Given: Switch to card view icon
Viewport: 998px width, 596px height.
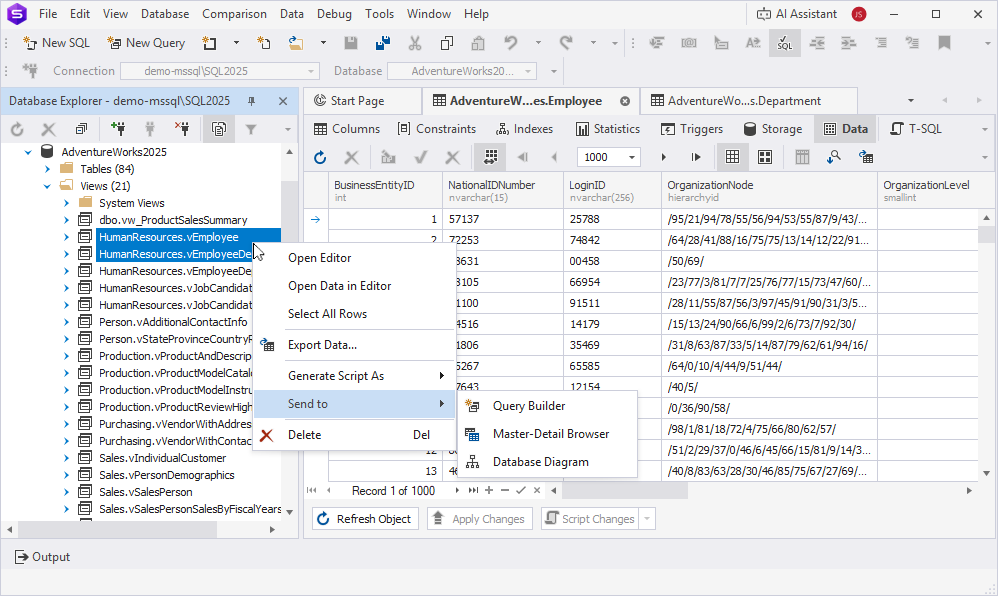Looking at the screenshot, I should [765, 157].
